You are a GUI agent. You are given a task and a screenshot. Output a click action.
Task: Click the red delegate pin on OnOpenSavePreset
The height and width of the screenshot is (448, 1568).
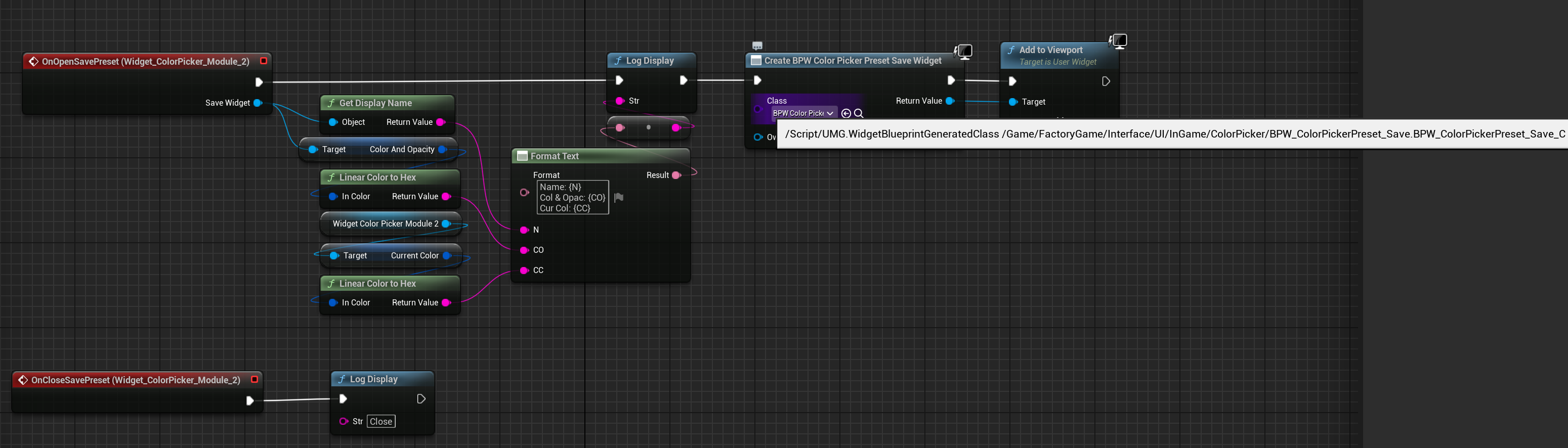[264, 61]
